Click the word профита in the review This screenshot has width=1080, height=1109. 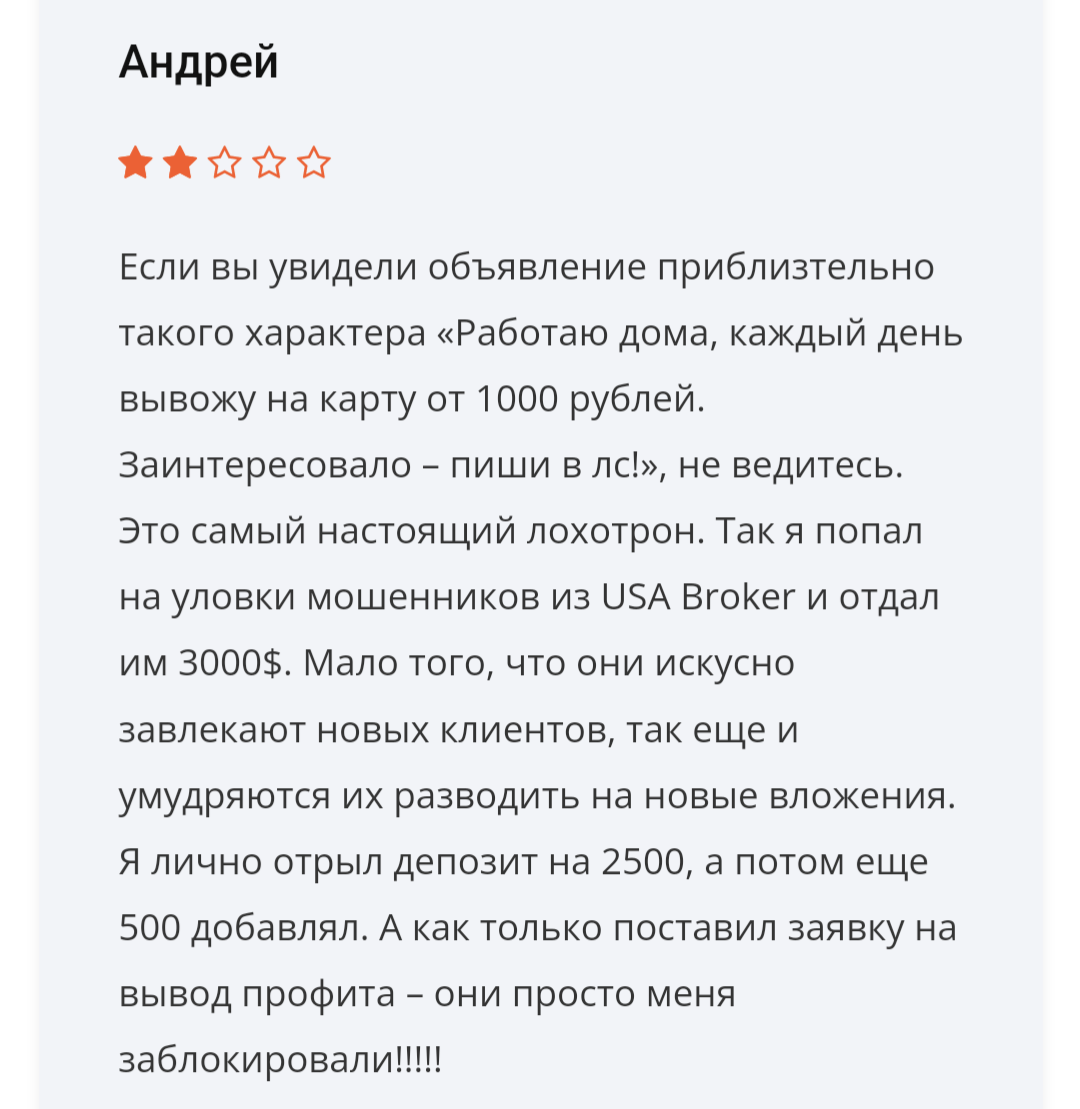318,994
